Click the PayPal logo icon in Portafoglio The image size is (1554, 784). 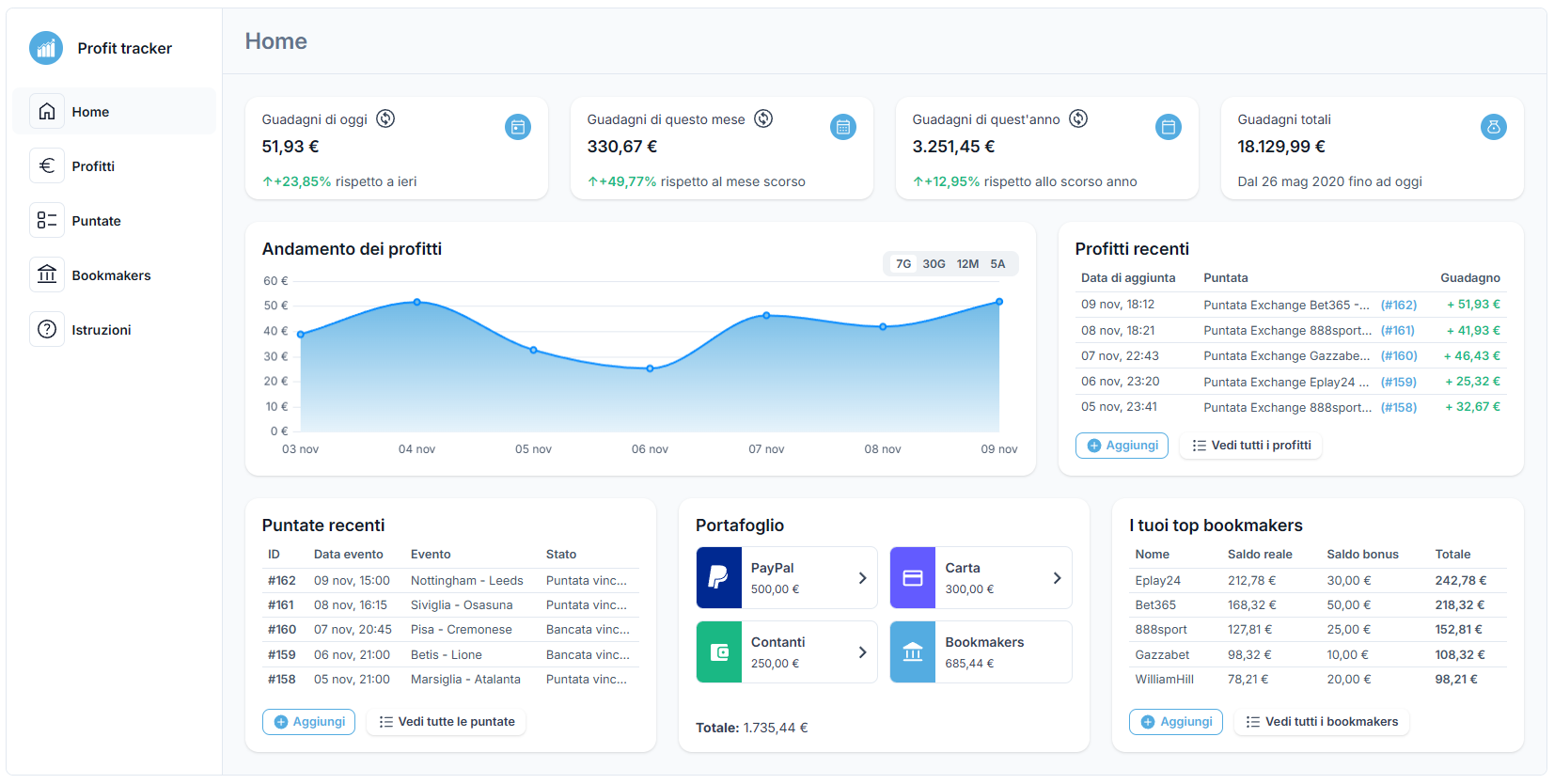pyautogui.click(x=719, y=578)
